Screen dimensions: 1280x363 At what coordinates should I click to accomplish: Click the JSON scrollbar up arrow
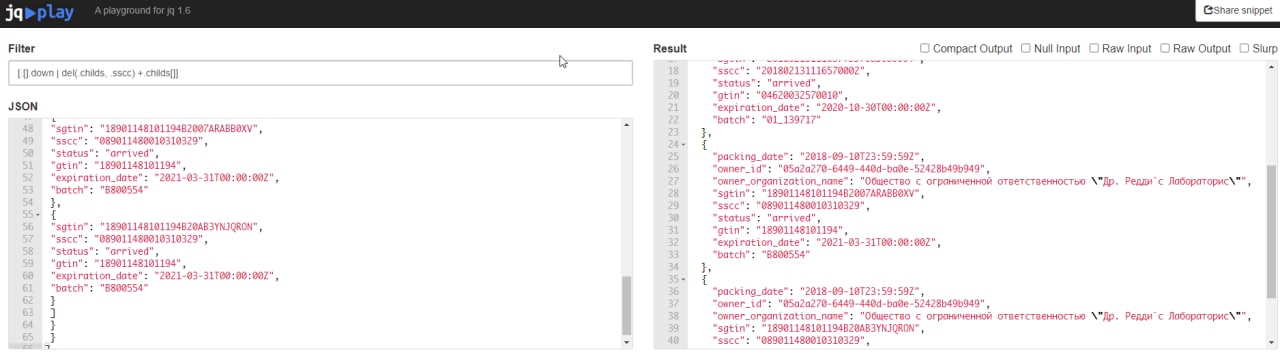click(x=627, y=125)
